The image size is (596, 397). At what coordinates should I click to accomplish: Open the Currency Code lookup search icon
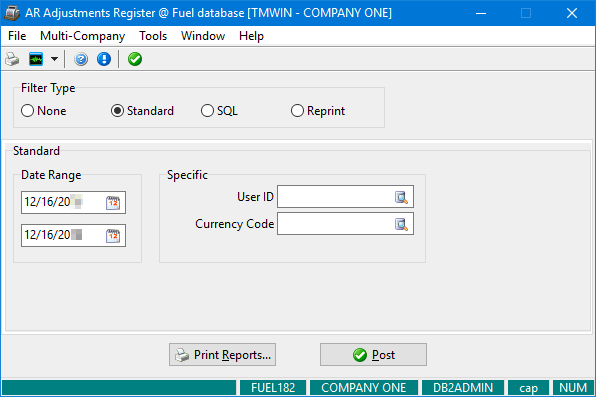401,224
